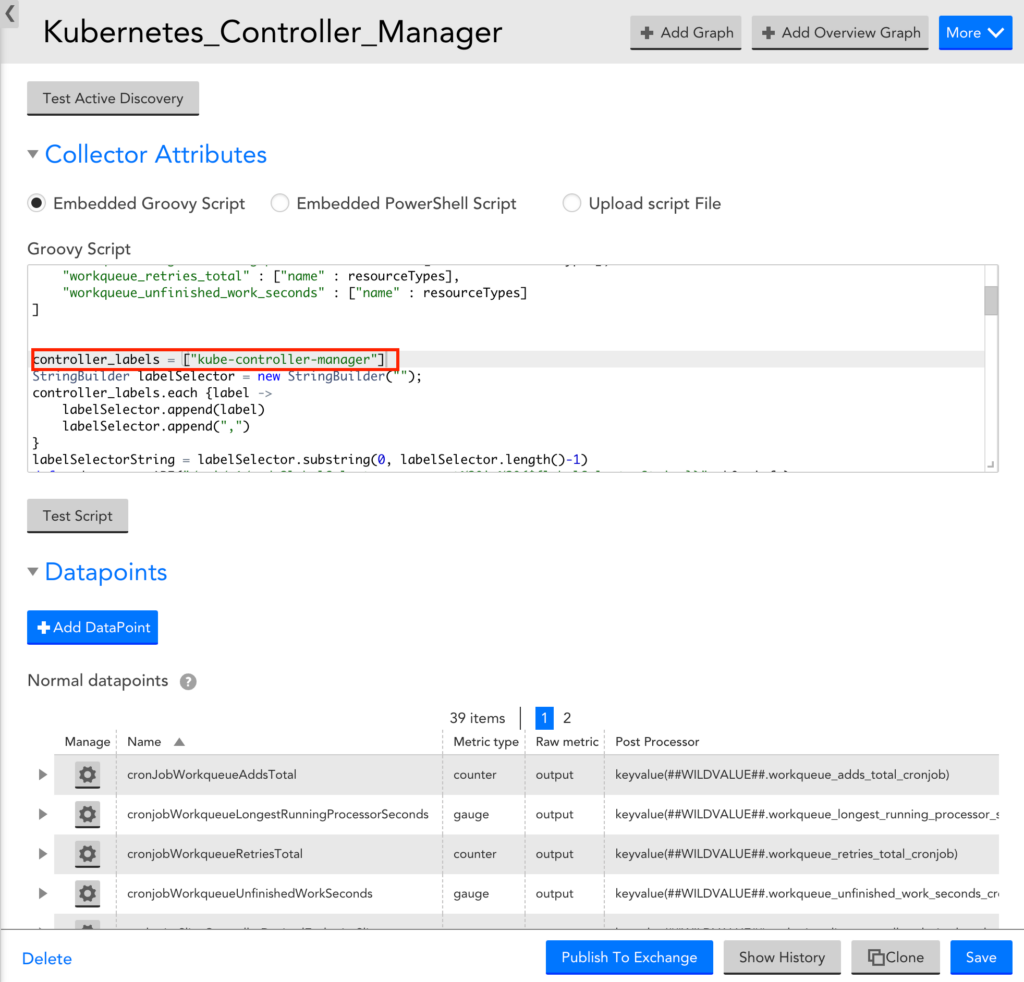Viewport: 1024px width, 982px height.
Task: Open settings gear for cronJobWorkqueueAddsTotal
Action: click(87, 774)
